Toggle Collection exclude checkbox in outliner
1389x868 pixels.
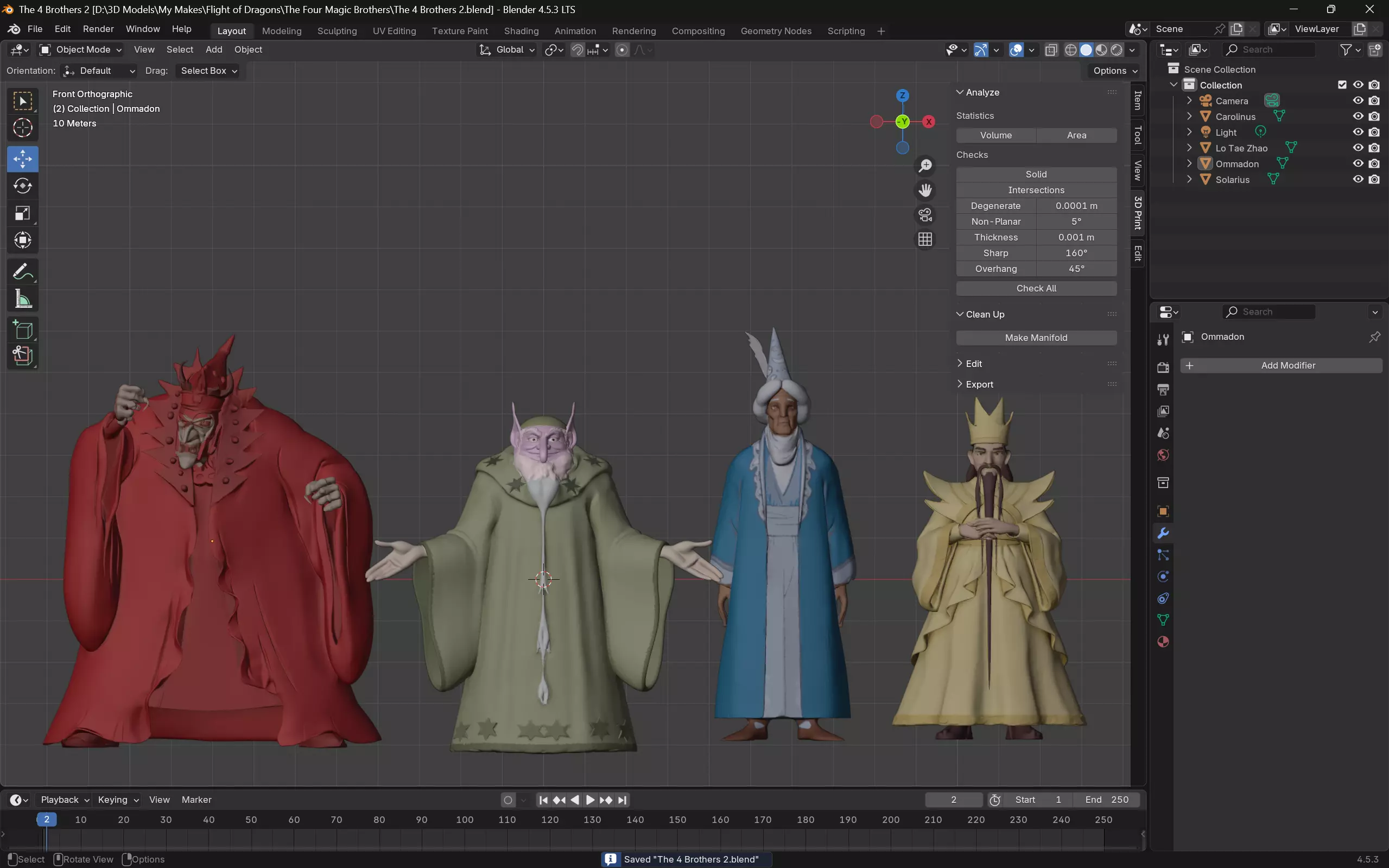point(1342,85)
